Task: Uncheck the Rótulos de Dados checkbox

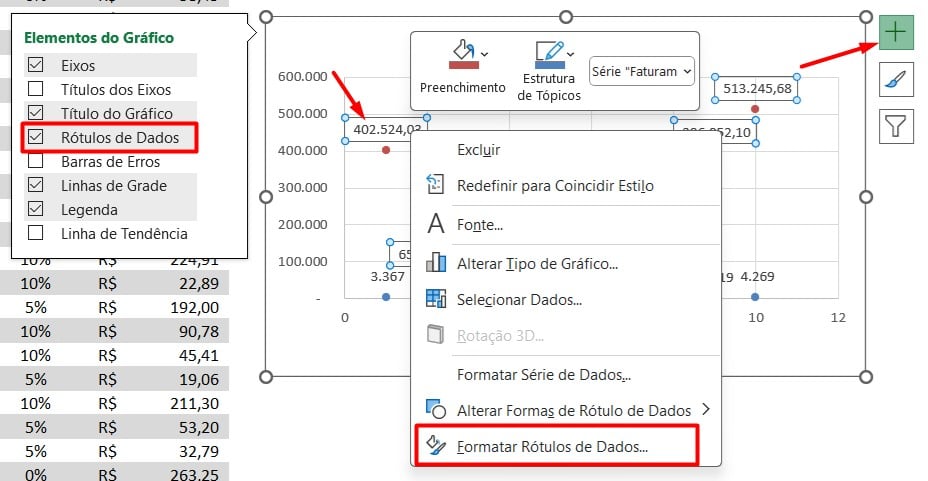Action: [x=36, y=137]
